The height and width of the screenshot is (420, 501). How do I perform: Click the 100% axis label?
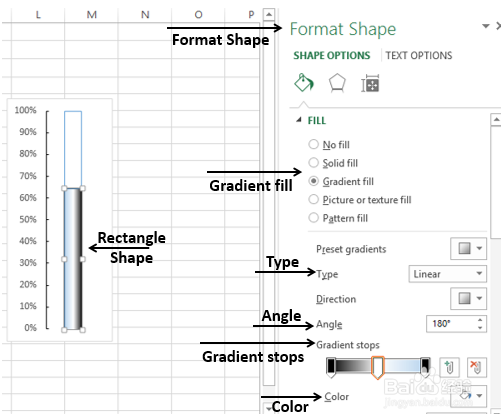25,110
